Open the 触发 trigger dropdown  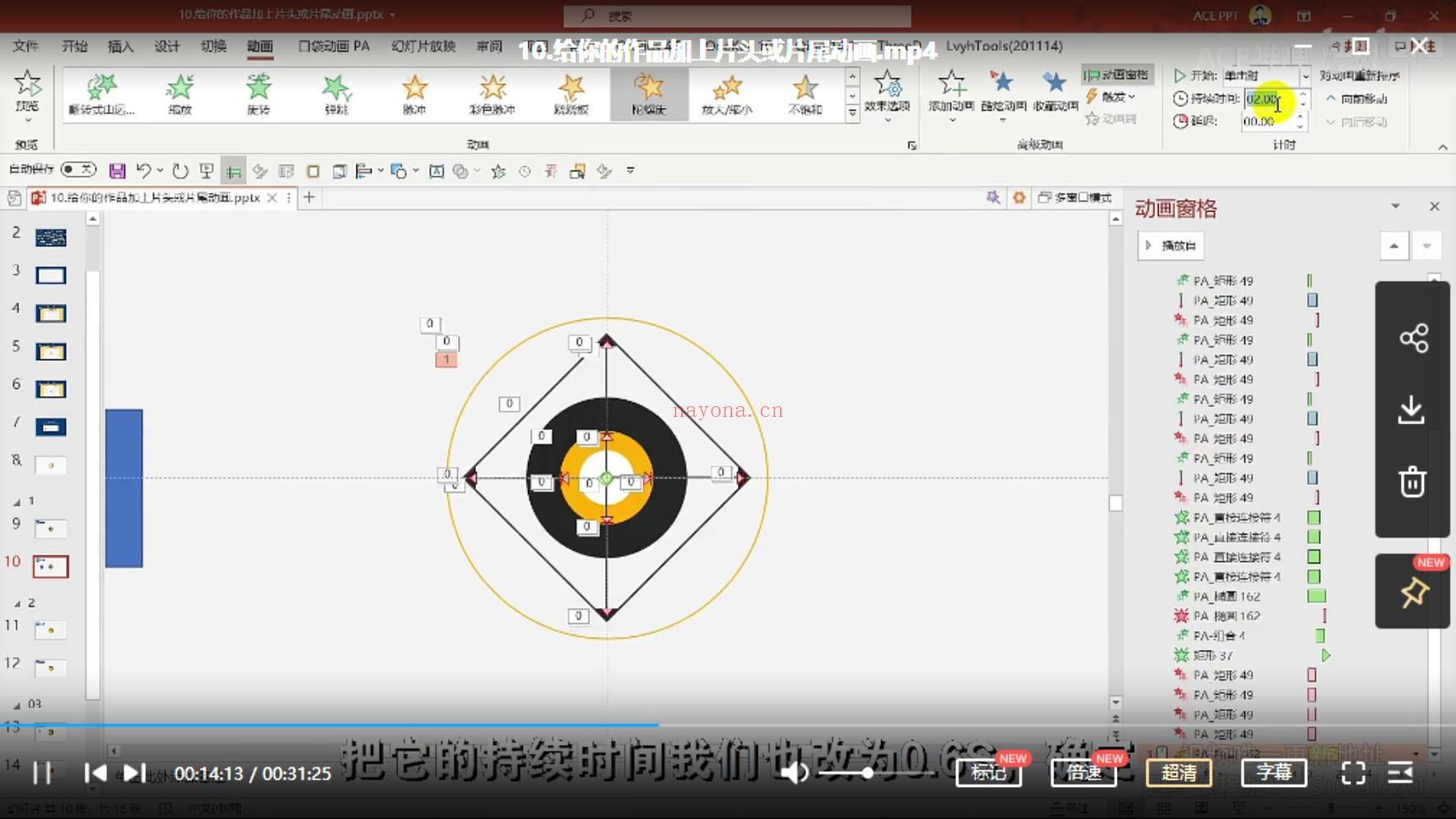click(1111, 96)
